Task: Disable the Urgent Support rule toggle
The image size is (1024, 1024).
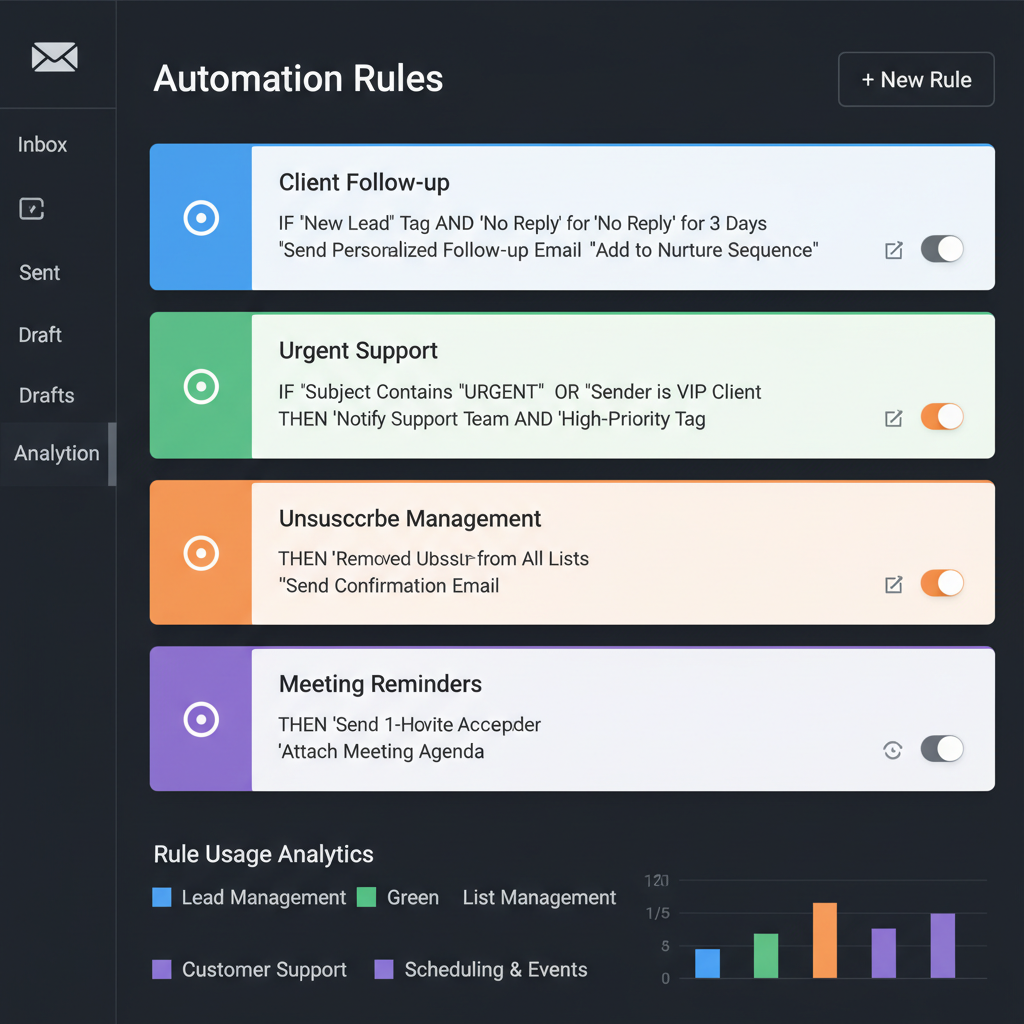Action: click(942, 417)
